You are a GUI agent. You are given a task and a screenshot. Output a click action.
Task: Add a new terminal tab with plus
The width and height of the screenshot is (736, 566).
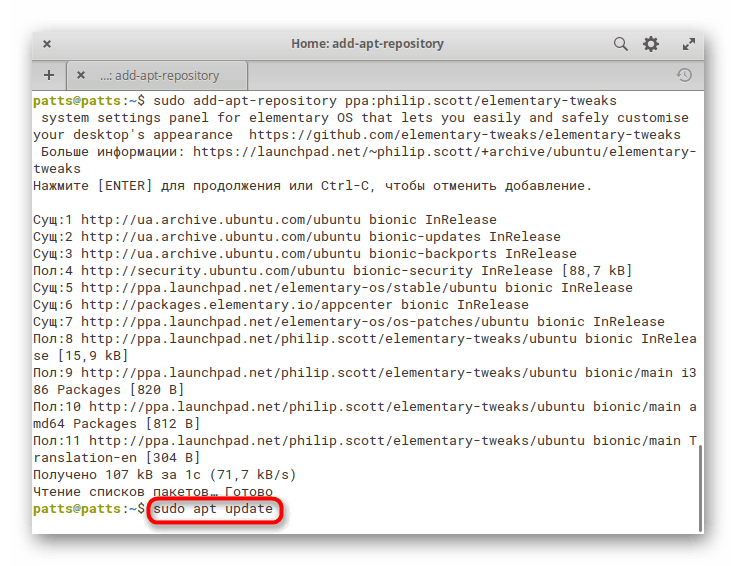pos(49,75)
